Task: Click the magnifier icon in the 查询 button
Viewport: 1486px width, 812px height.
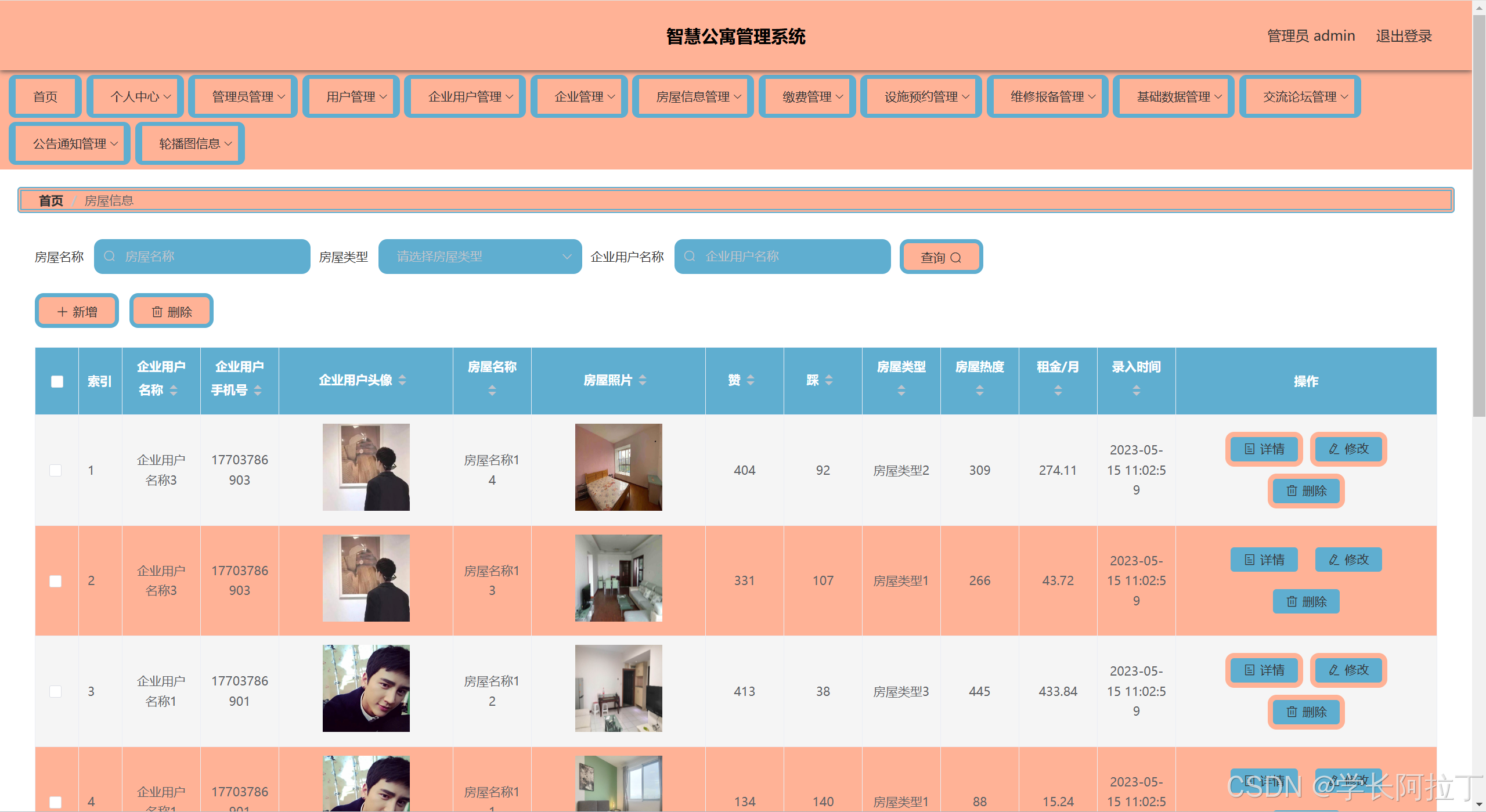Action: 958,257
